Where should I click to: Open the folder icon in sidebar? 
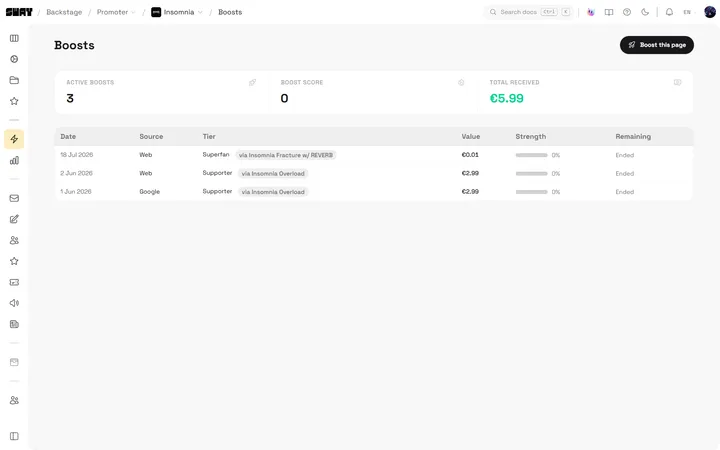[14, 80]
